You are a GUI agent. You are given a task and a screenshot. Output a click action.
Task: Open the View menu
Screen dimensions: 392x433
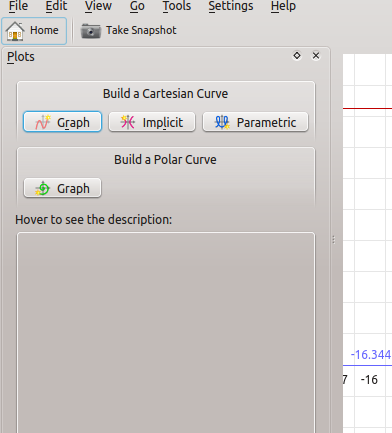(x=98, y=6)
